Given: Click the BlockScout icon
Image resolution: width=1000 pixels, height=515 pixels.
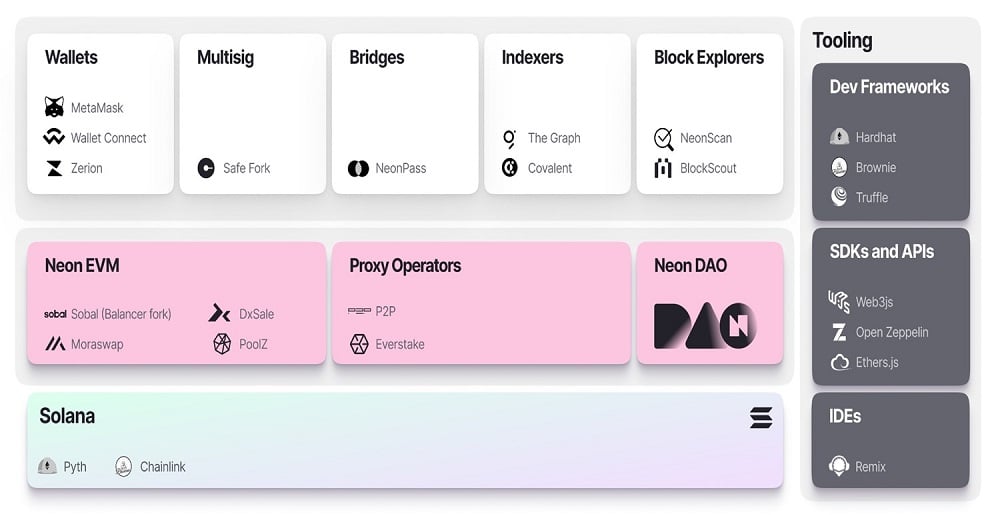Looking at the screenshot, I should [663, 168].
